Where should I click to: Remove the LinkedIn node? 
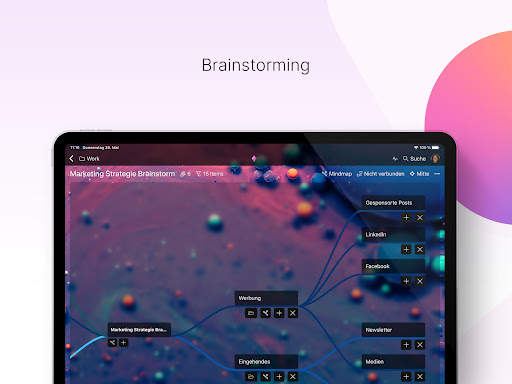click(x=420, y=249)
